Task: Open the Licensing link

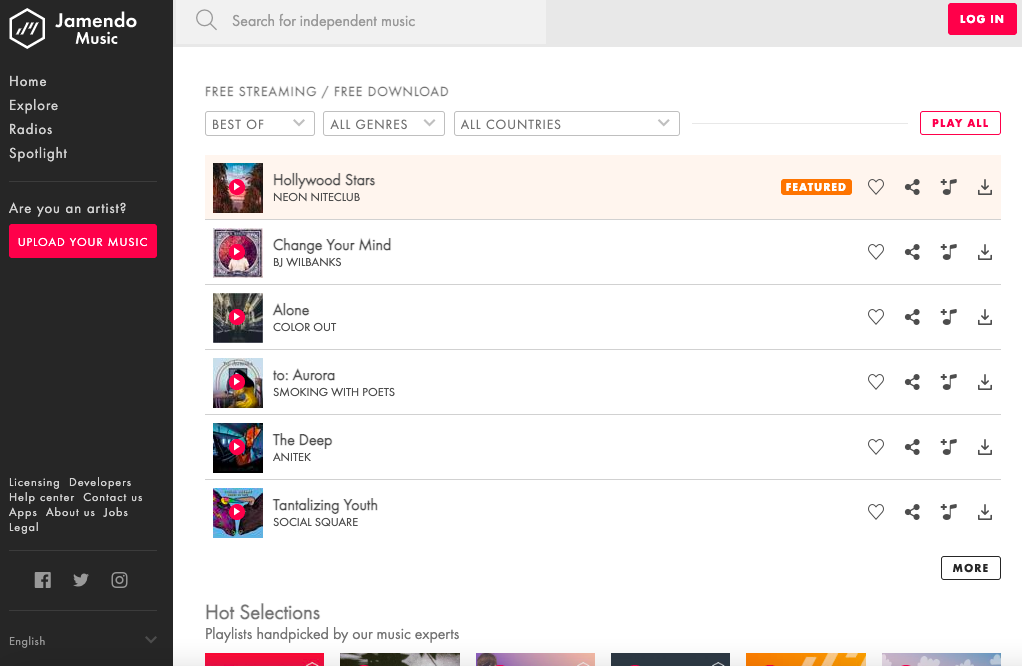Action: pyautogui.click(x=34, y=482)
